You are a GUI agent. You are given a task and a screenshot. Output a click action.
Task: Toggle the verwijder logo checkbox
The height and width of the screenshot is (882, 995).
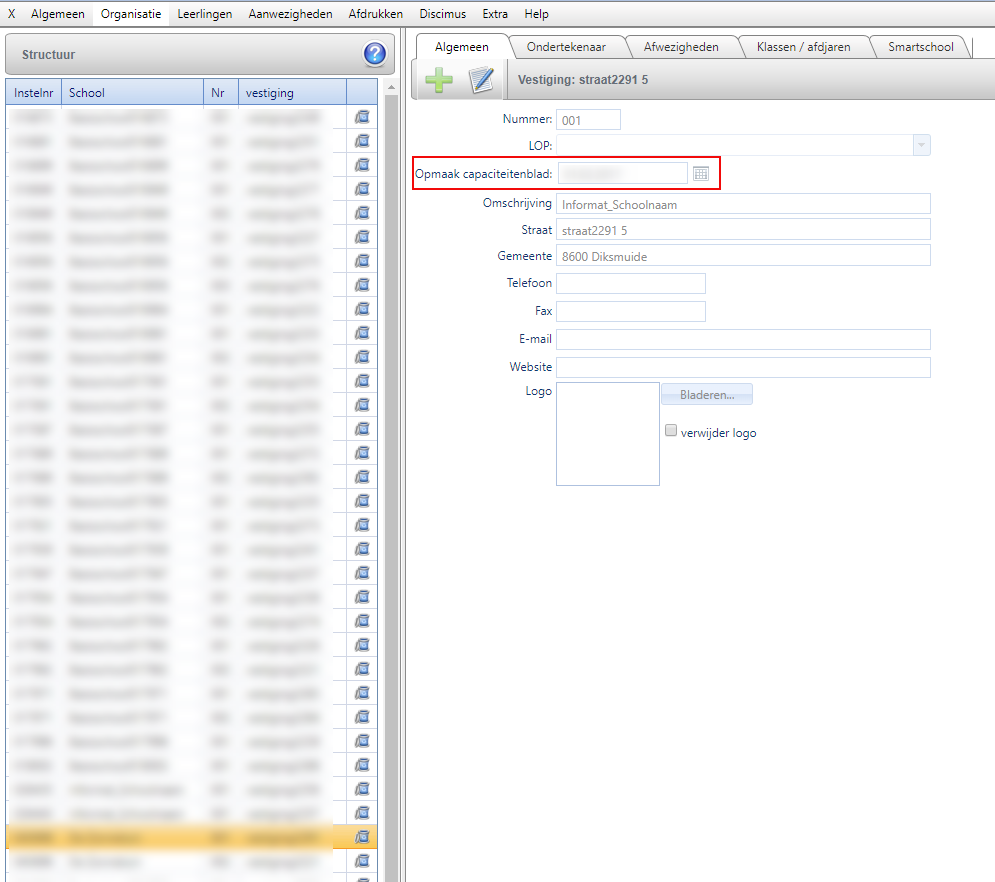coord(671,431)
